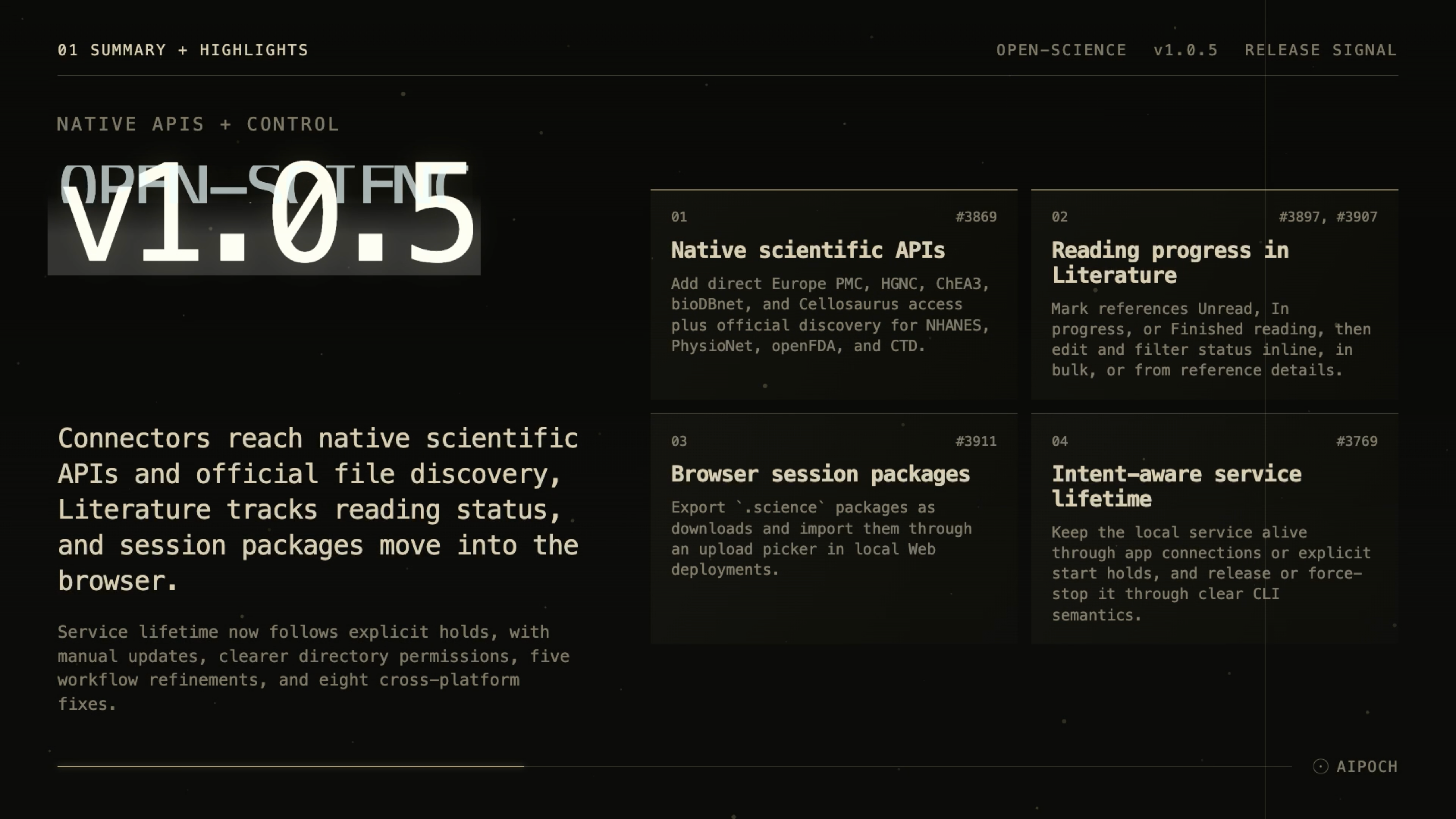Click the Export .science packages description
The image size is (1456, 819).
pyautogui.click(x=822, y=538)
